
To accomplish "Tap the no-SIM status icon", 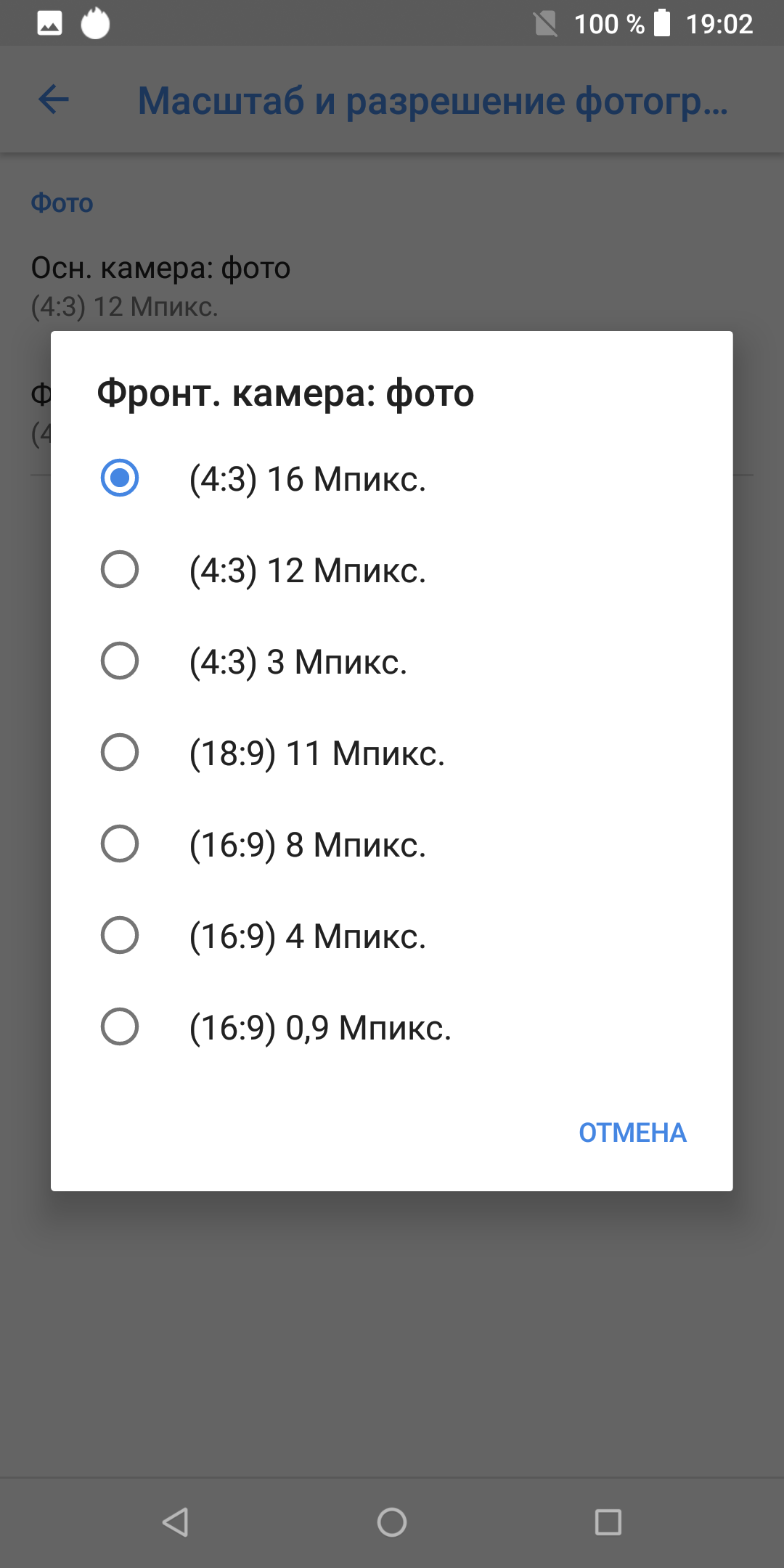I will 545,24.
